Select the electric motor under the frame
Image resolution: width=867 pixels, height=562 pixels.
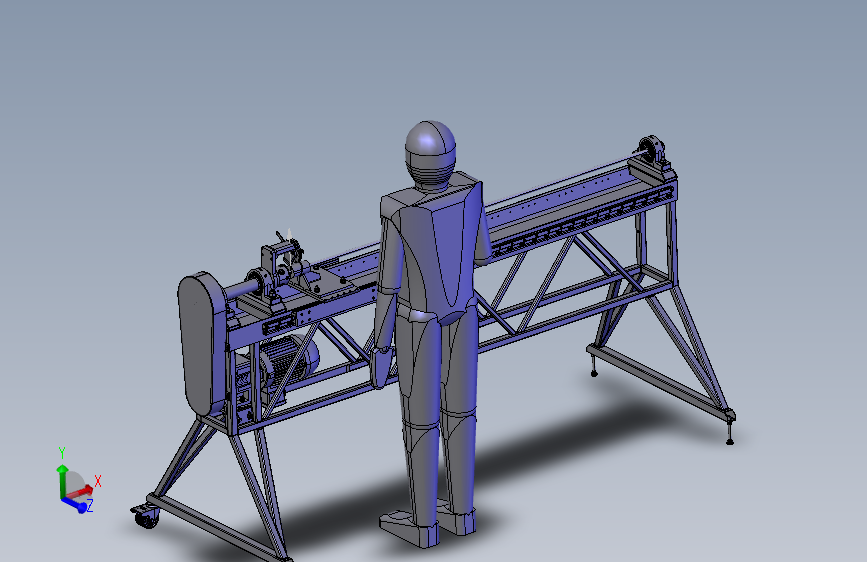pos(288,362)
